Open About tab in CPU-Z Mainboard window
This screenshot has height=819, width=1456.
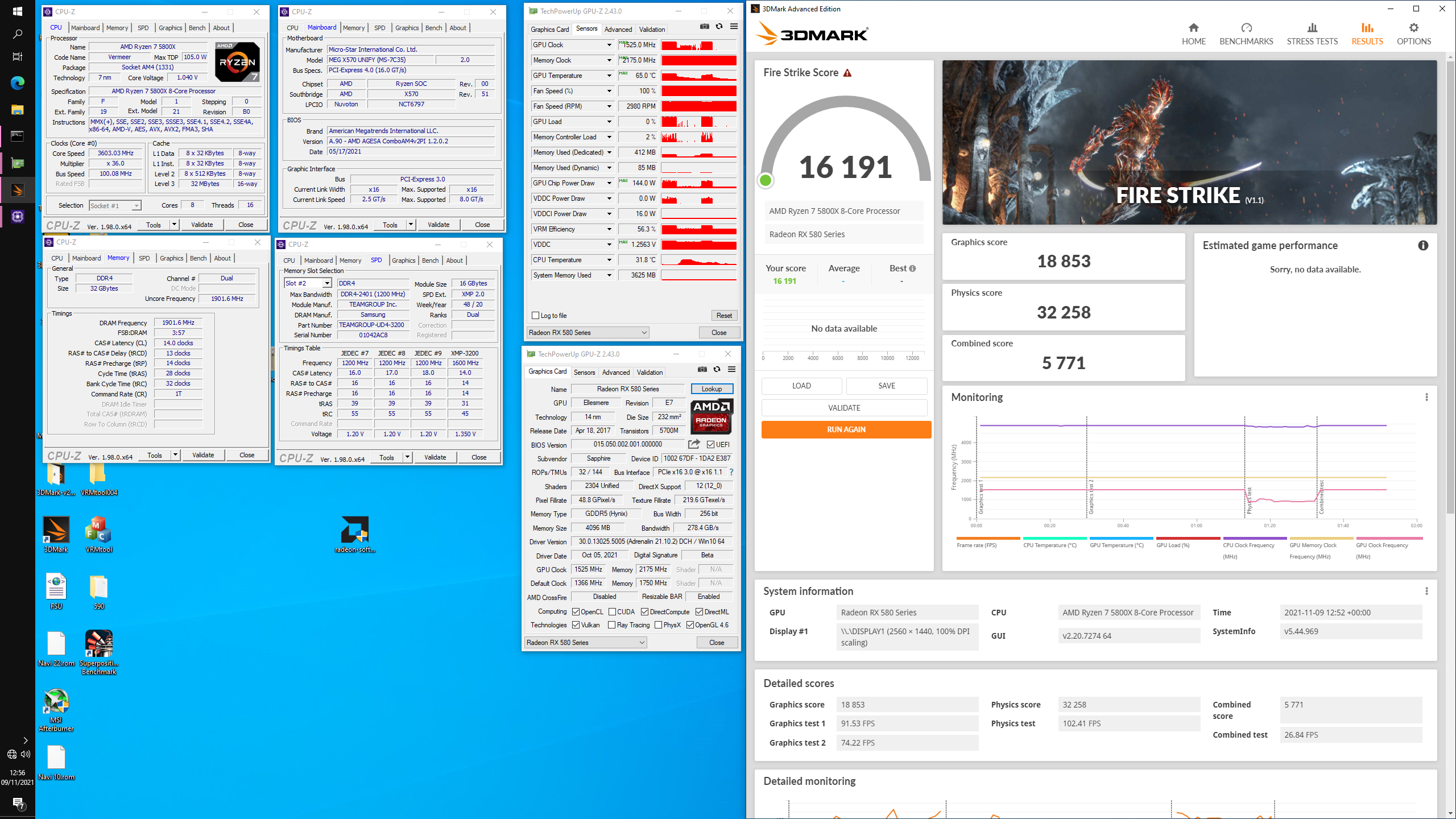pyautogui.click(x=458, y=28)
